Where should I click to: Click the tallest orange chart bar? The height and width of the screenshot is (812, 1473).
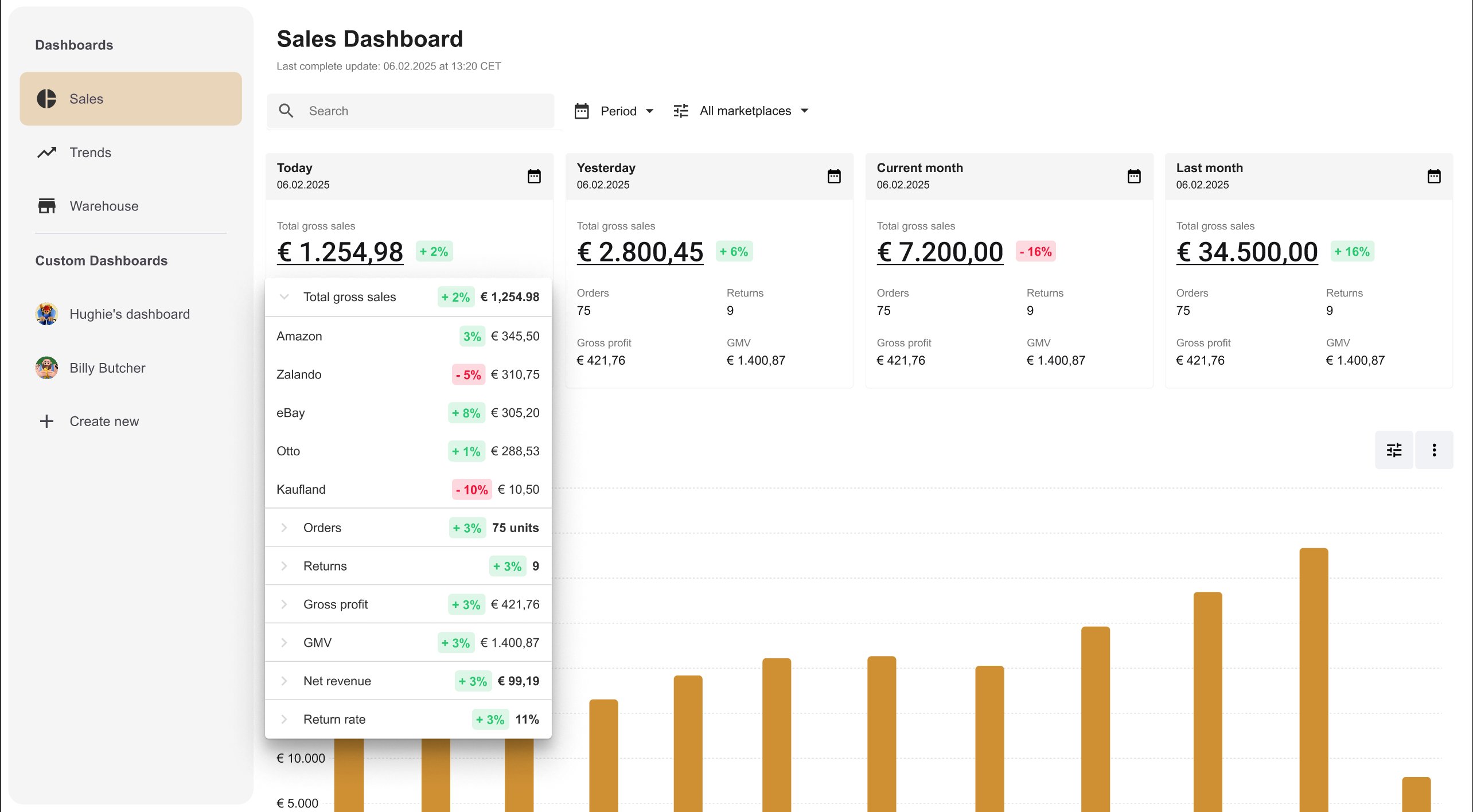[x=1314, y=680]
